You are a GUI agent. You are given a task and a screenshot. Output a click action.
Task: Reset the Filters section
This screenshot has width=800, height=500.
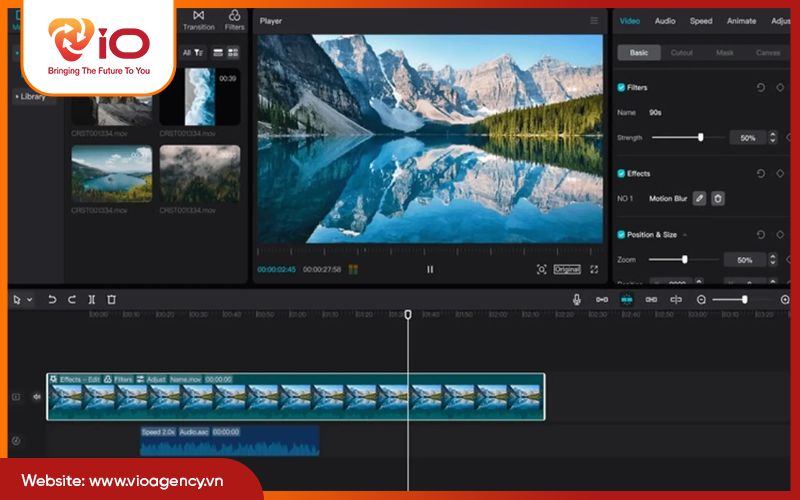[761, 87]
